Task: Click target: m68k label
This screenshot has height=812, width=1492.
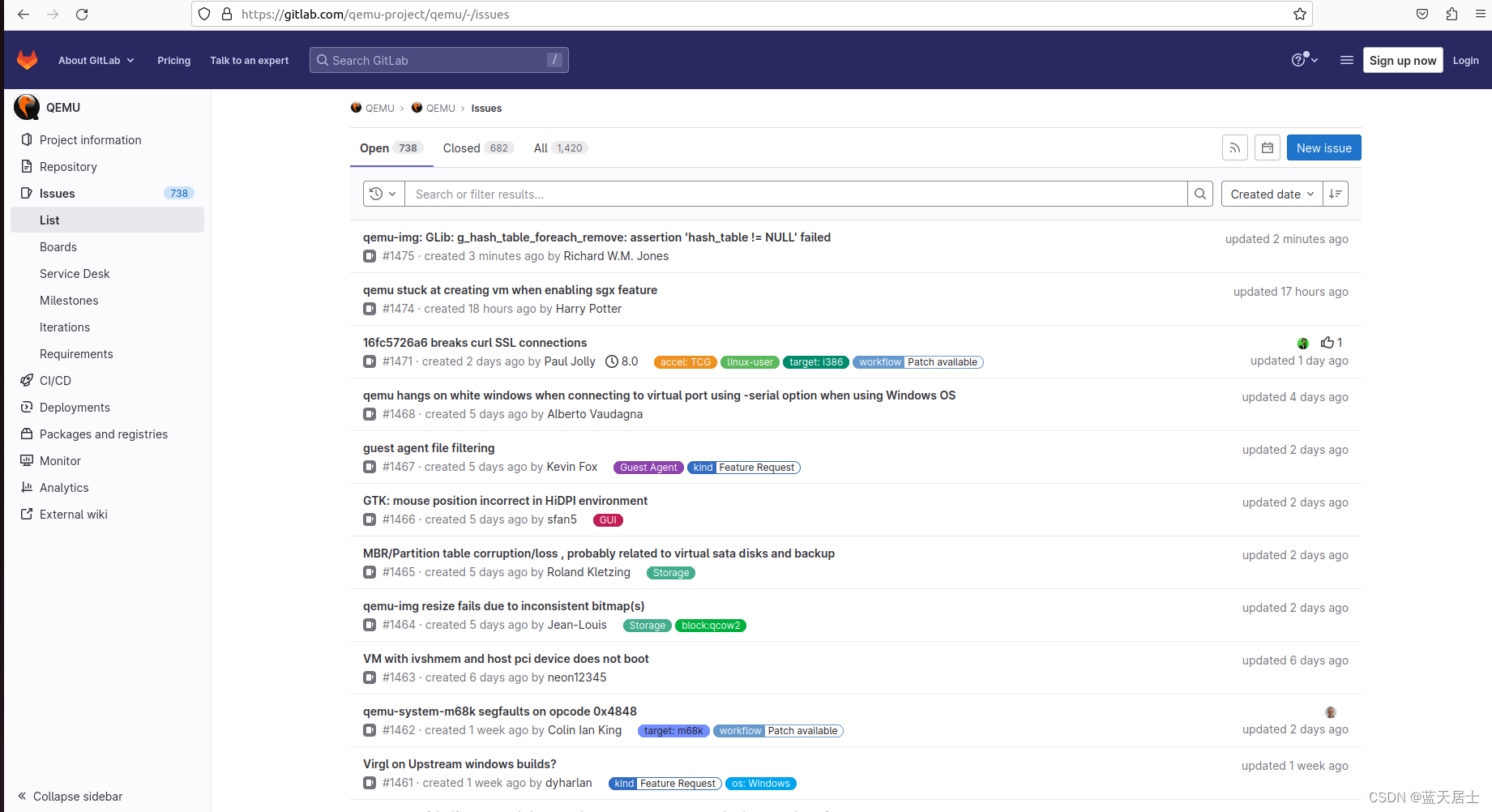Action: point(673,731)
